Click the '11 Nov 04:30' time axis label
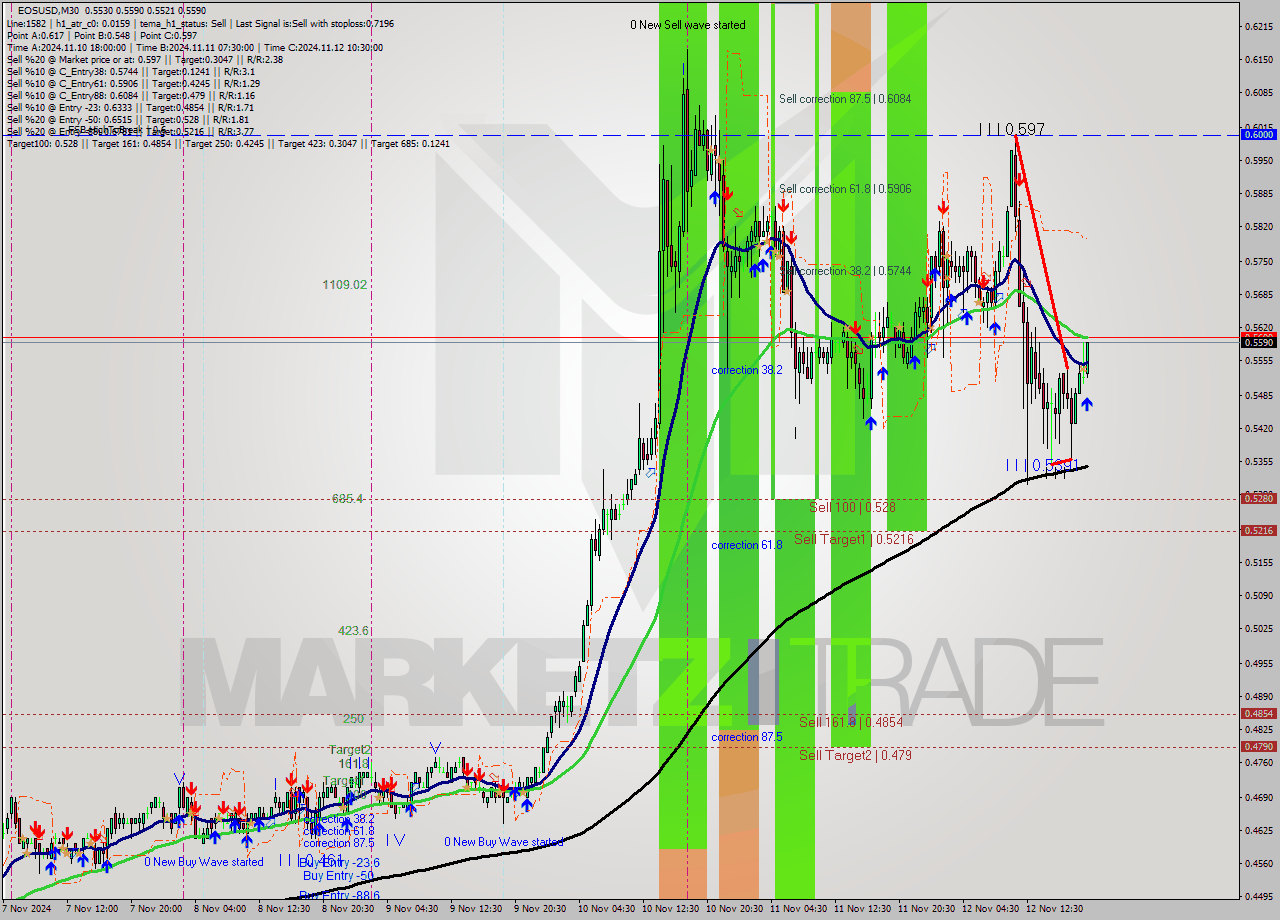The width and height of the screenshot is (1280, 920). (x=797, y=909)
